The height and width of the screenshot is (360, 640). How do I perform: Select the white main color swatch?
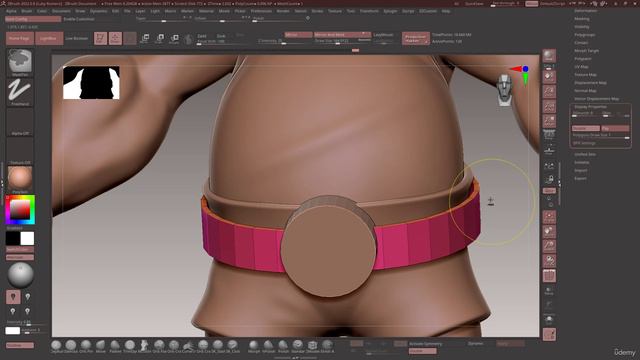coord(27,238)
